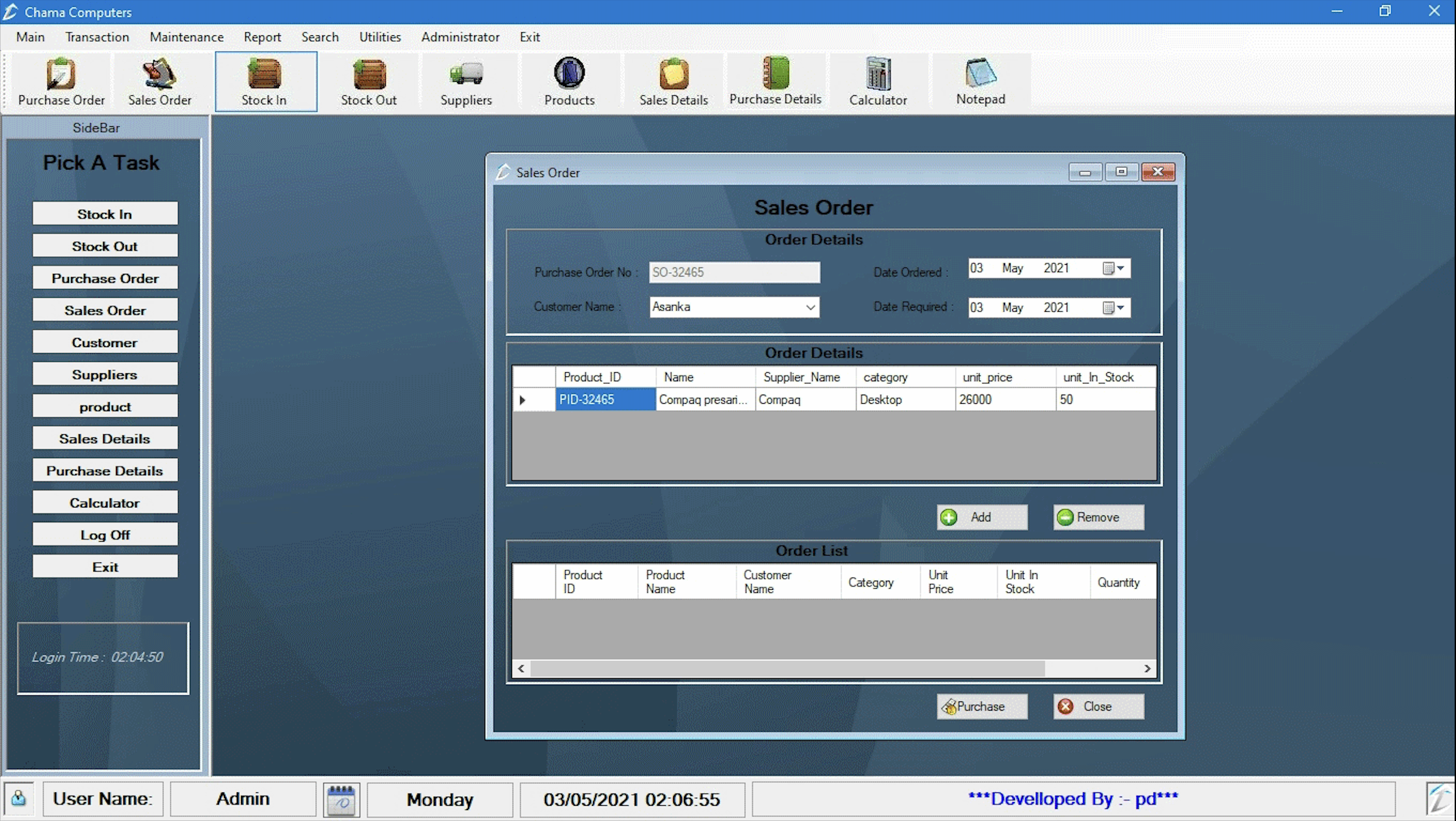Click the calendar icon in the status bar
The width and height of the screenshot is (1456, 821).
(x=342, y=800)
